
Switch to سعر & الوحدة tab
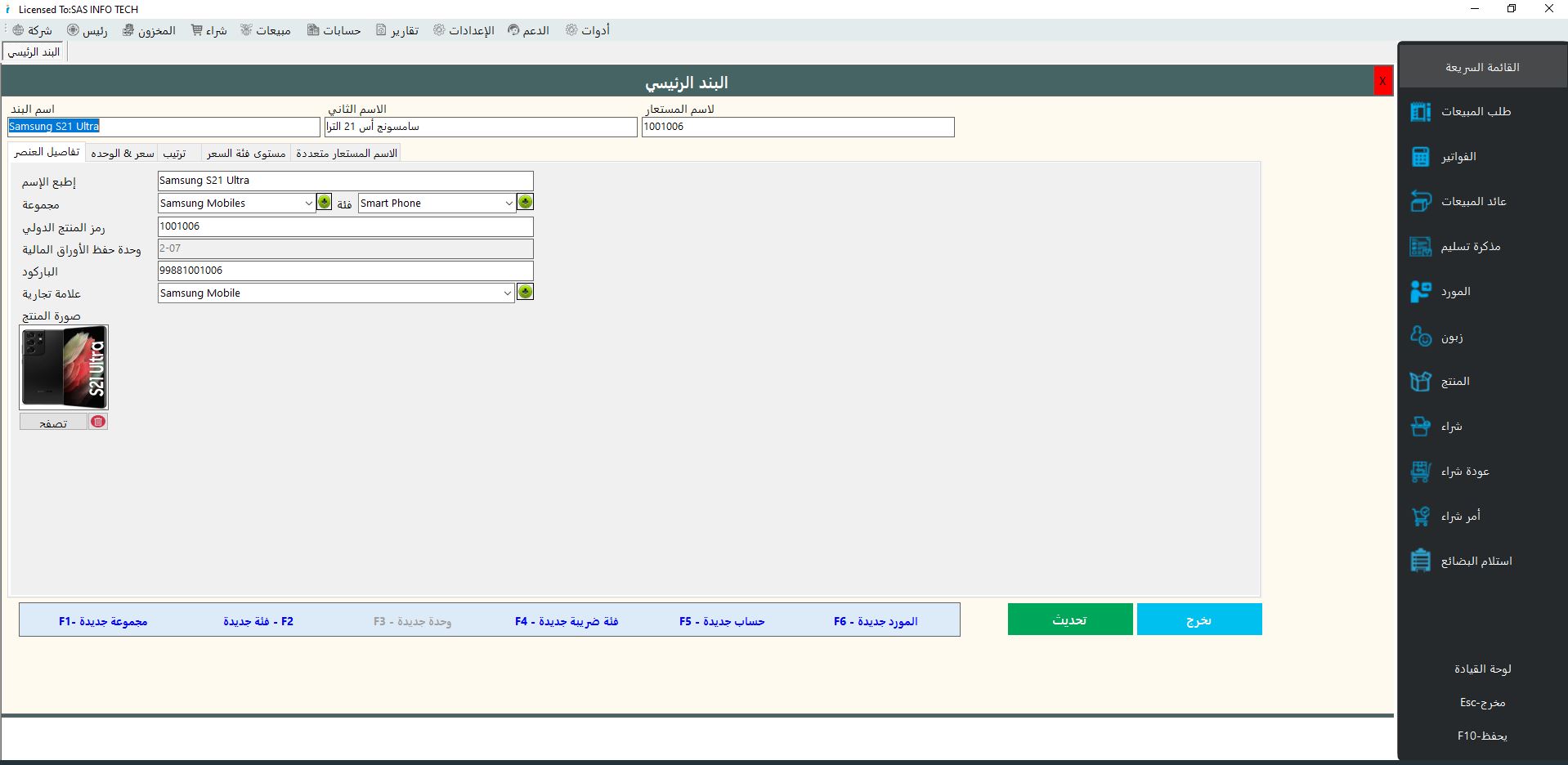tap(123, 153)
